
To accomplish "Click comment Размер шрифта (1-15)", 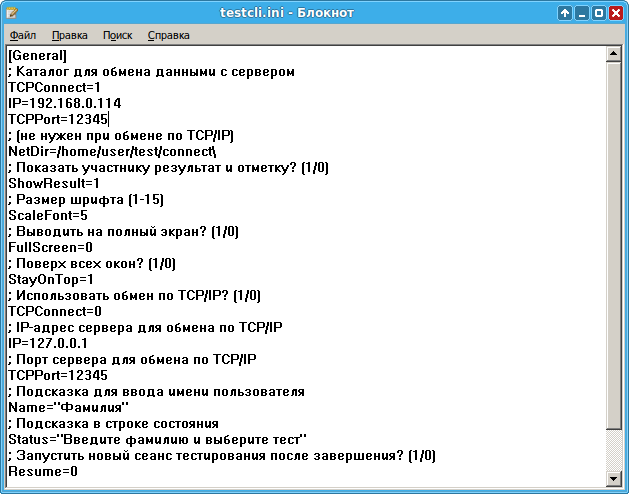I will coord(86,199).
